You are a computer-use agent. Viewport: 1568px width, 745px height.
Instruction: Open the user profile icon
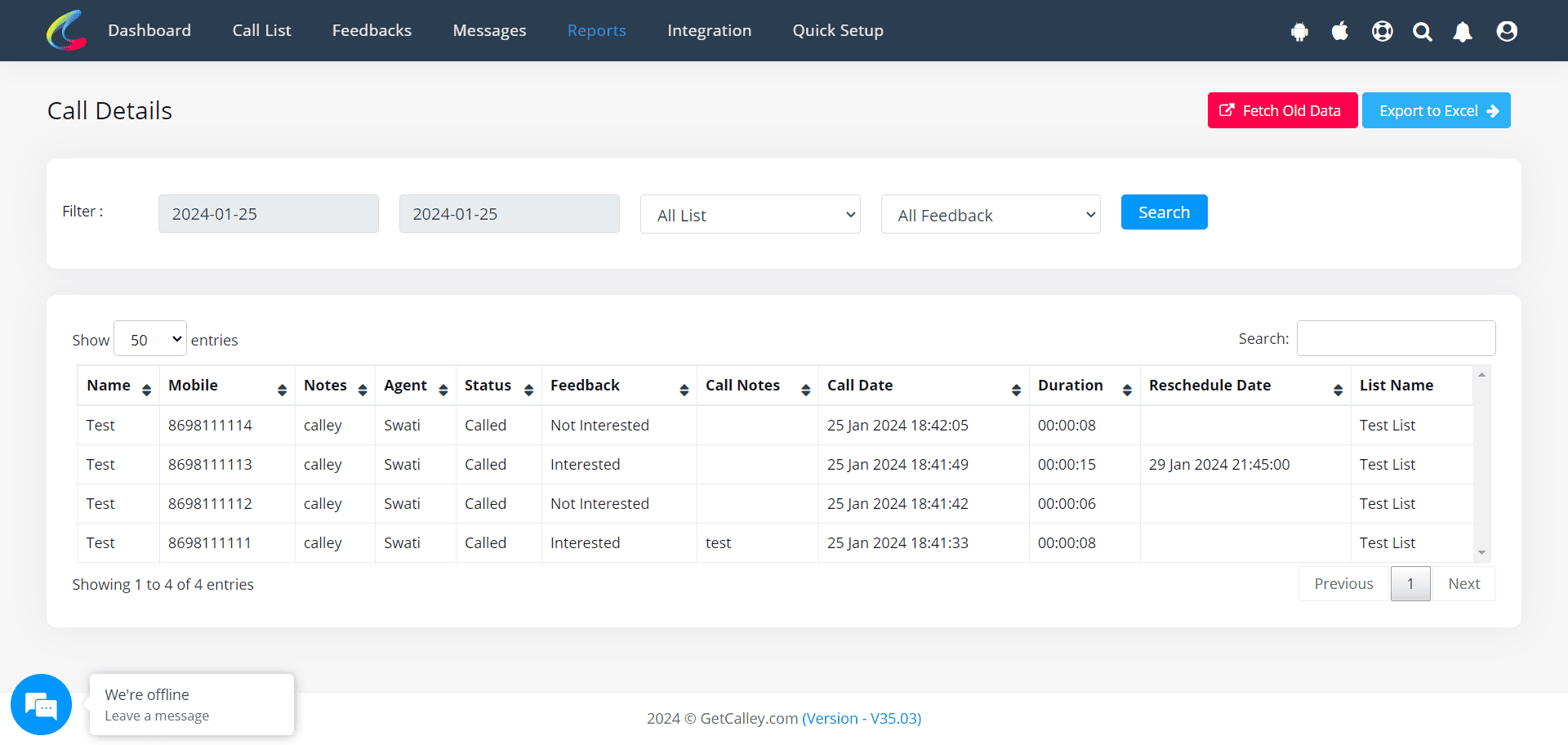tap(1507, 31)
